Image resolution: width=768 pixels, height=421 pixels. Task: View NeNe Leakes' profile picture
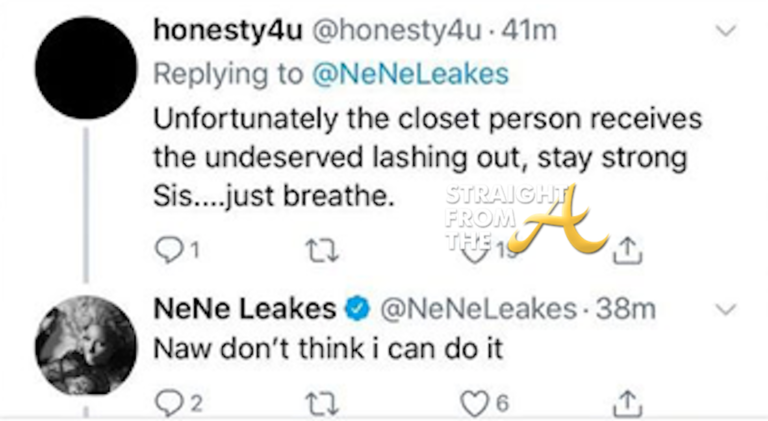[85, 345]
